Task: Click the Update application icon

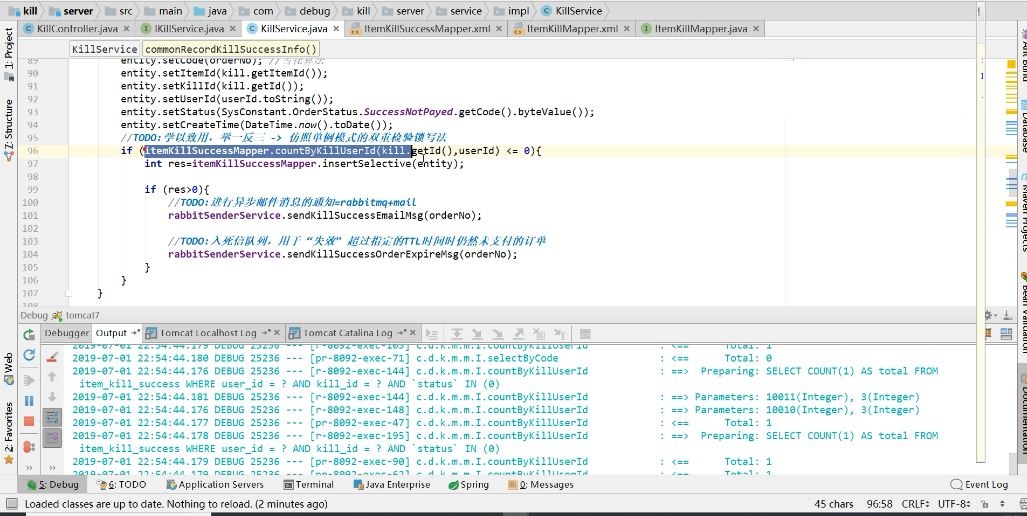Action: (28, 355)
